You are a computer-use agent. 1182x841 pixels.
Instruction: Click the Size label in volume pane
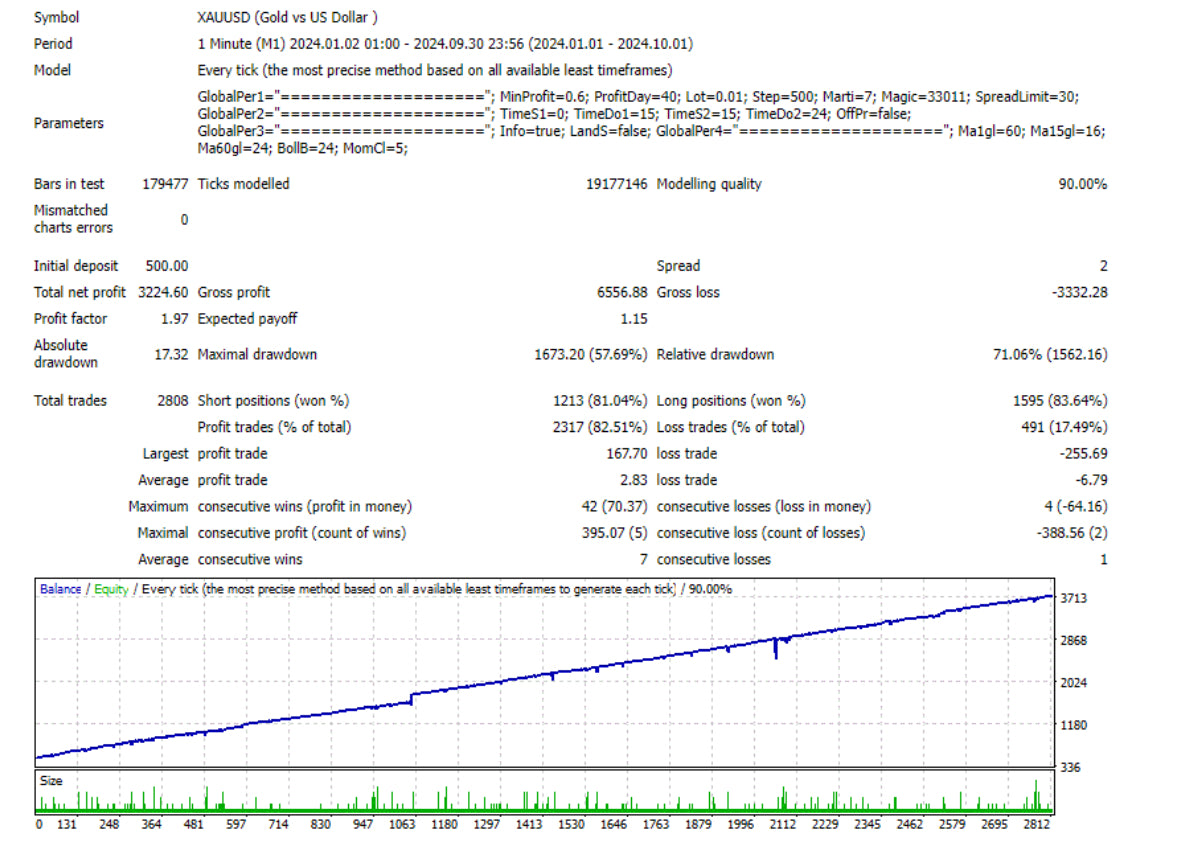pyautogui.click(x=51, y=781)
